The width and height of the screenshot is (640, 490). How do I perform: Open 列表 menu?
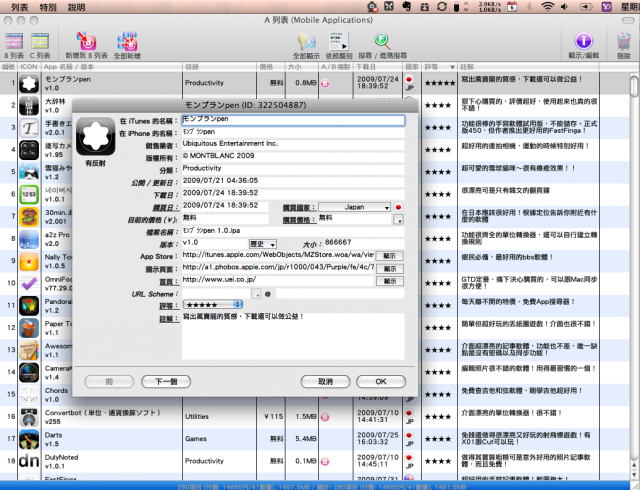pyautogui.click(x=20, y=7)
